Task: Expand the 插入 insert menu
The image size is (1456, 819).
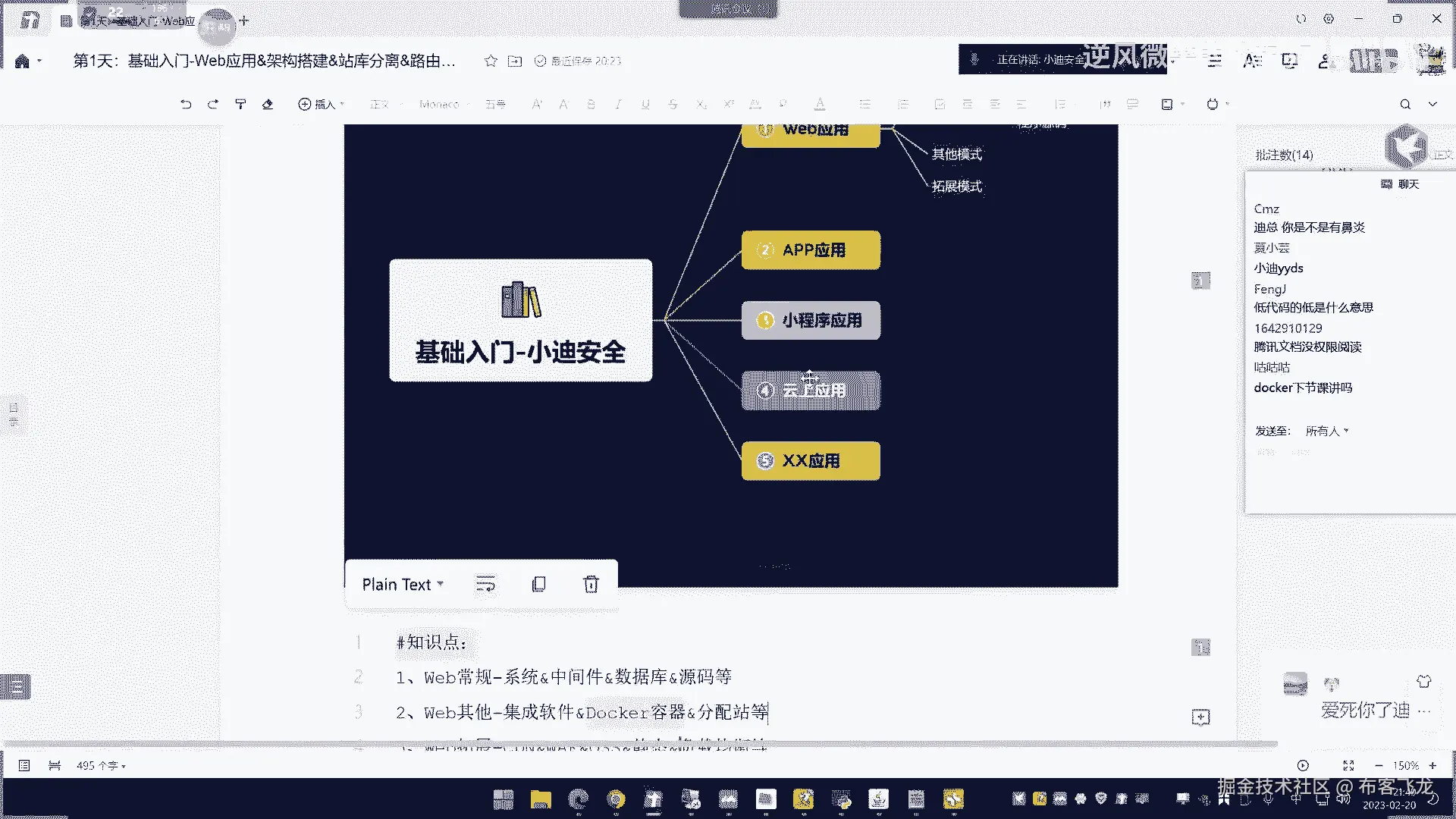Action: pos(321,104)
